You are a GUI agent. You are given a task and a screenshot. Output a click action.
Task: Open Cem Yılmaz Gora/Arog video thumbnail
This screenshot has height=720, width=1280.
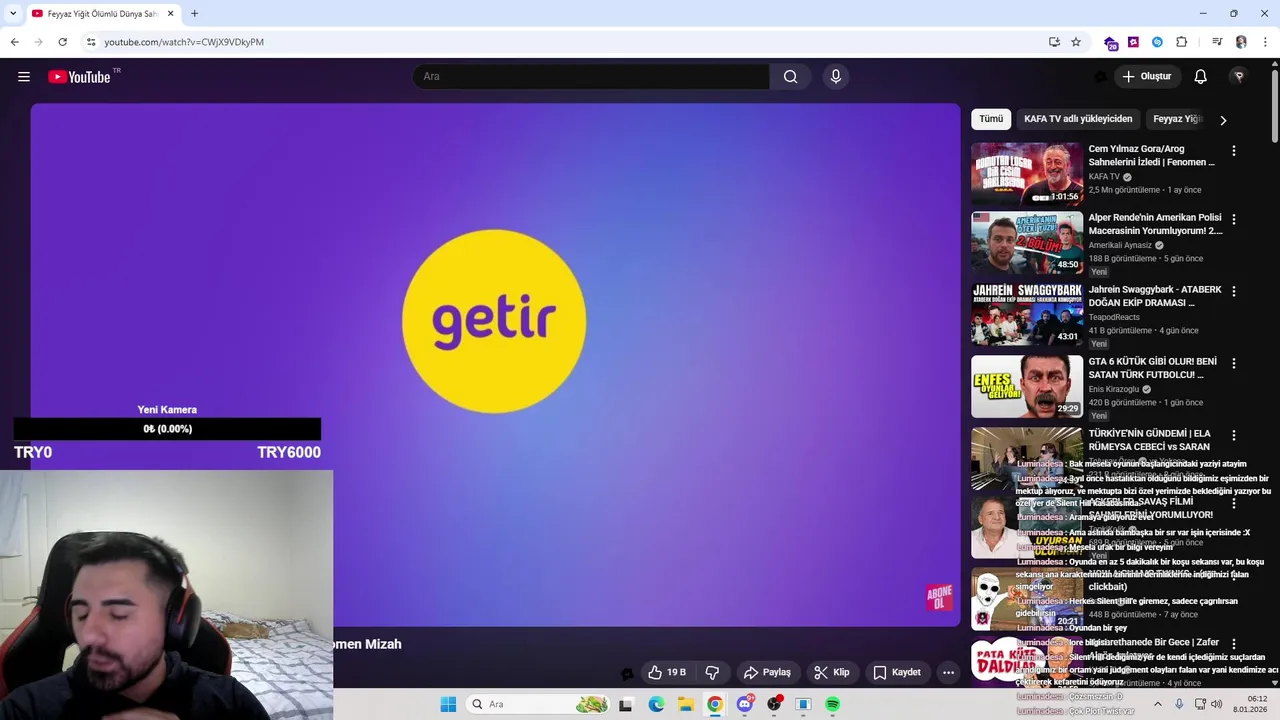(x=1027, y=174)
